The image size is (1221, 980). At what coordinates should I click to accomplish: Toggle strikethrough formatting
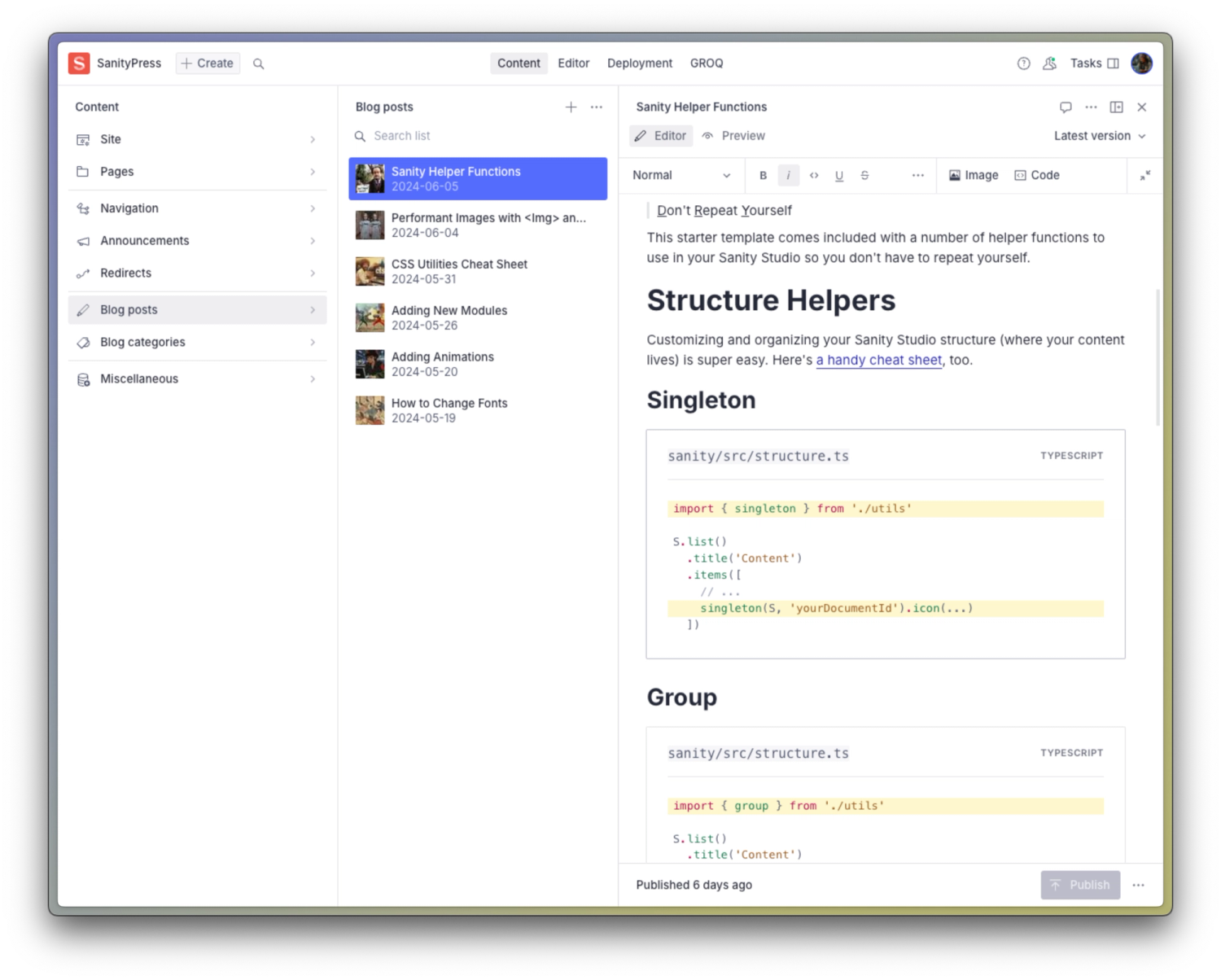pyautogui.click(x=864, y=175)
